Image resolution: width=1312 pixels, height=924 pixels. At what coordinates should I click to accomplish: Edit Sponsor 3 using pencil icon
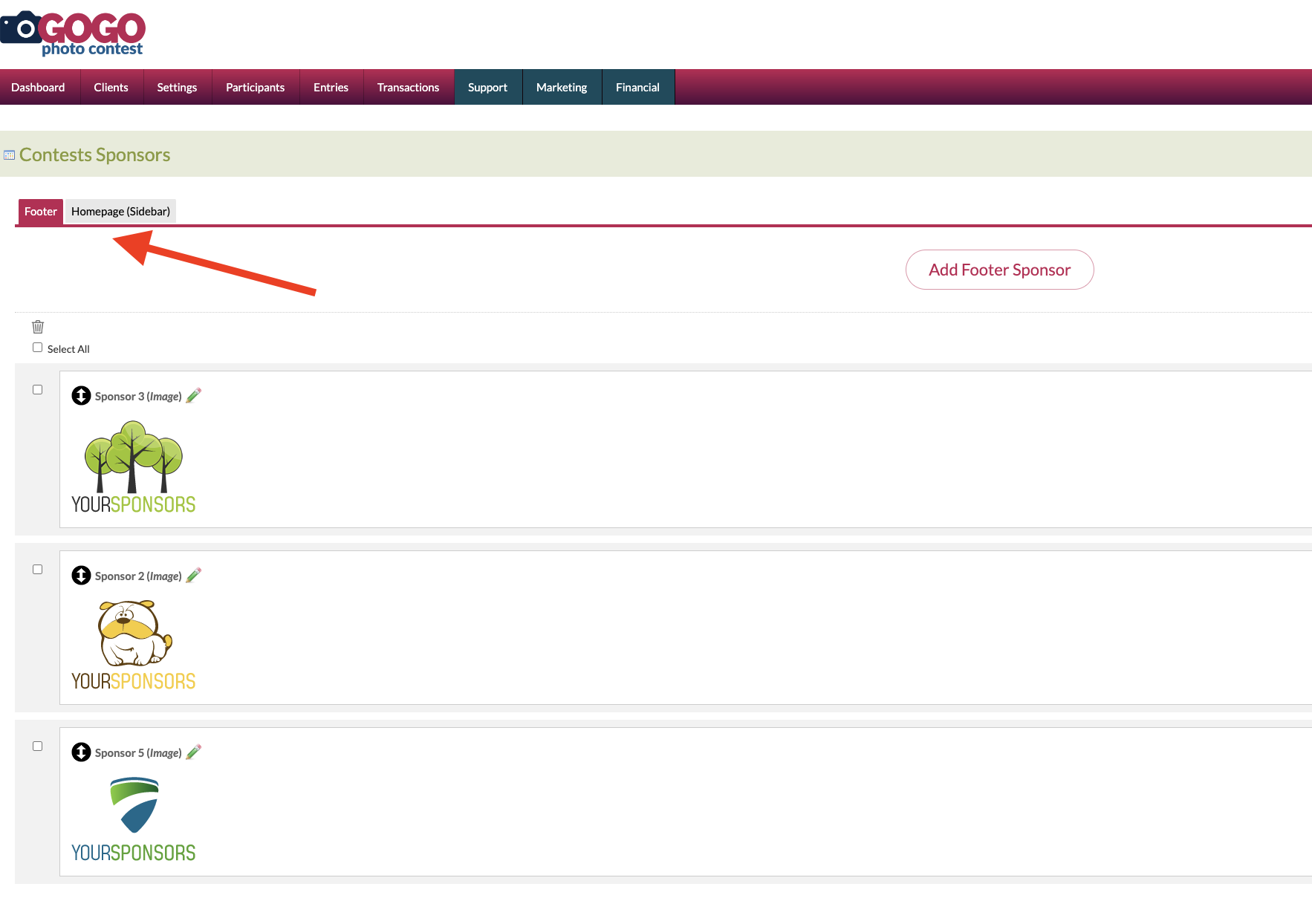(x=194, y=396)
